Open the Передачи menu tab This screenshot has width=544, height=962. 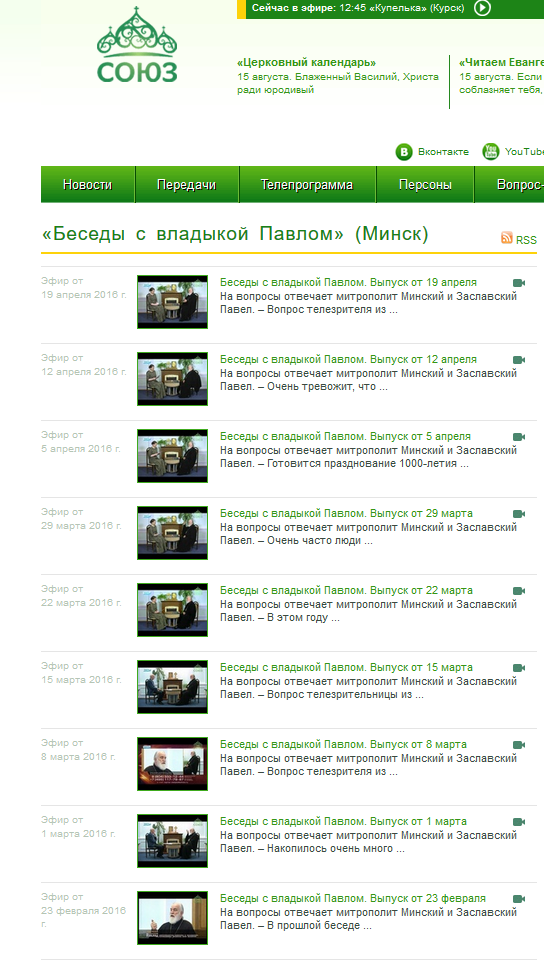click(x=186, y=185)
